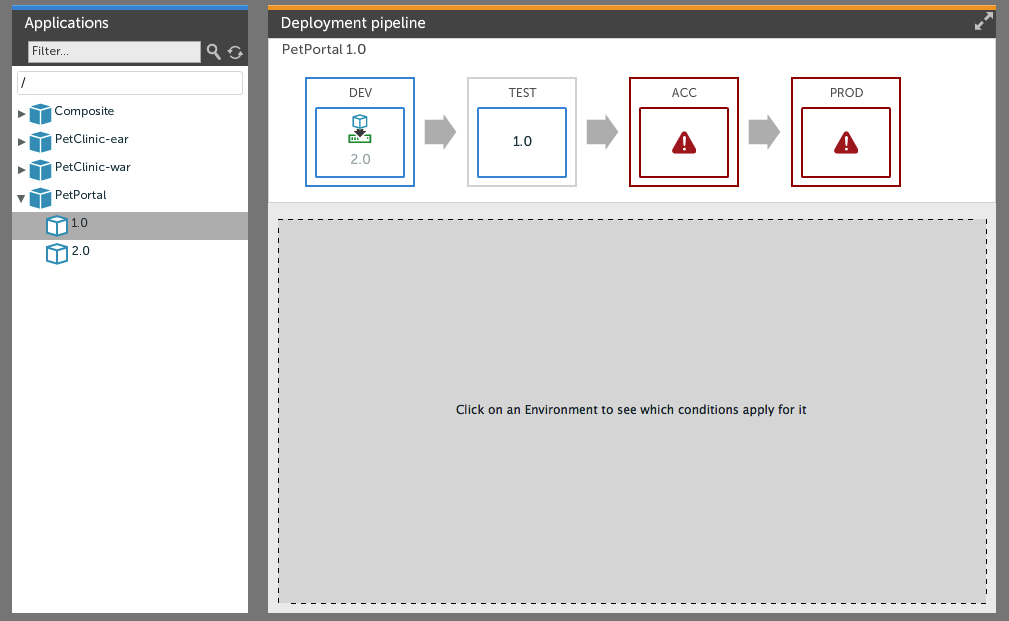The width and height of the screenshot is (1009, 621).
Task: Click the path field showing slash
Action: pos(130,83)
